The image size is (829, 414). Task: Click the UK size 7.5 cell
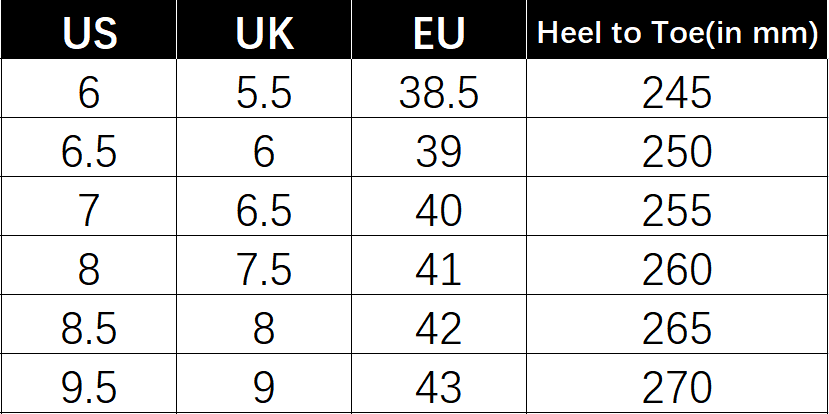(x=263, y=265)
